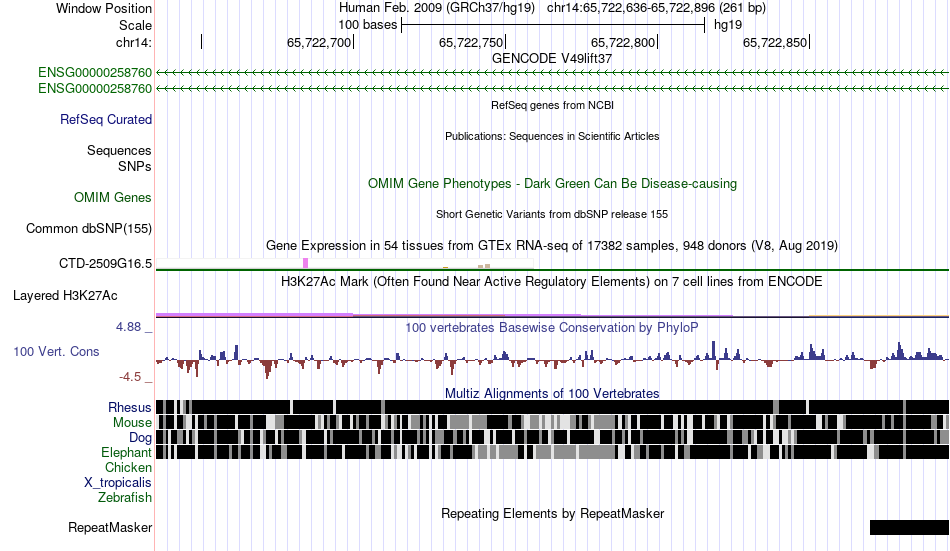The height and width of the screenshot is (551, 950).
Task: Click the pink GTEx expression bar
Action: click(305, 263)
